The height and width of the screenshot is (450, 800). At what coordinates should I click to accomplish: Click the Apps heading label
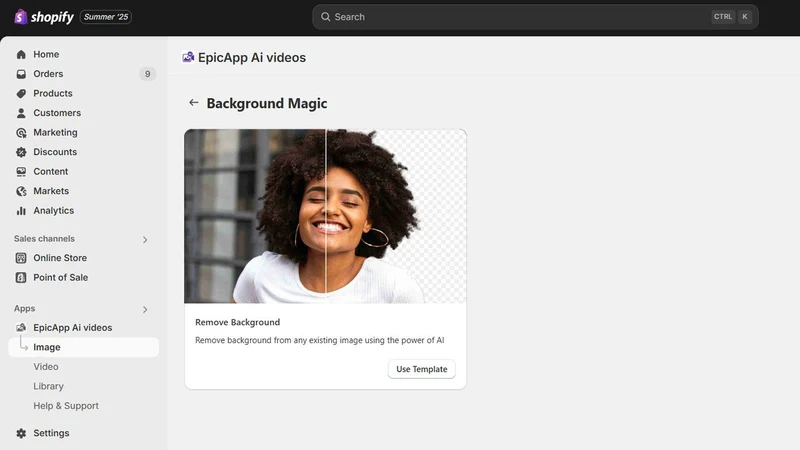tap(24, 308)
